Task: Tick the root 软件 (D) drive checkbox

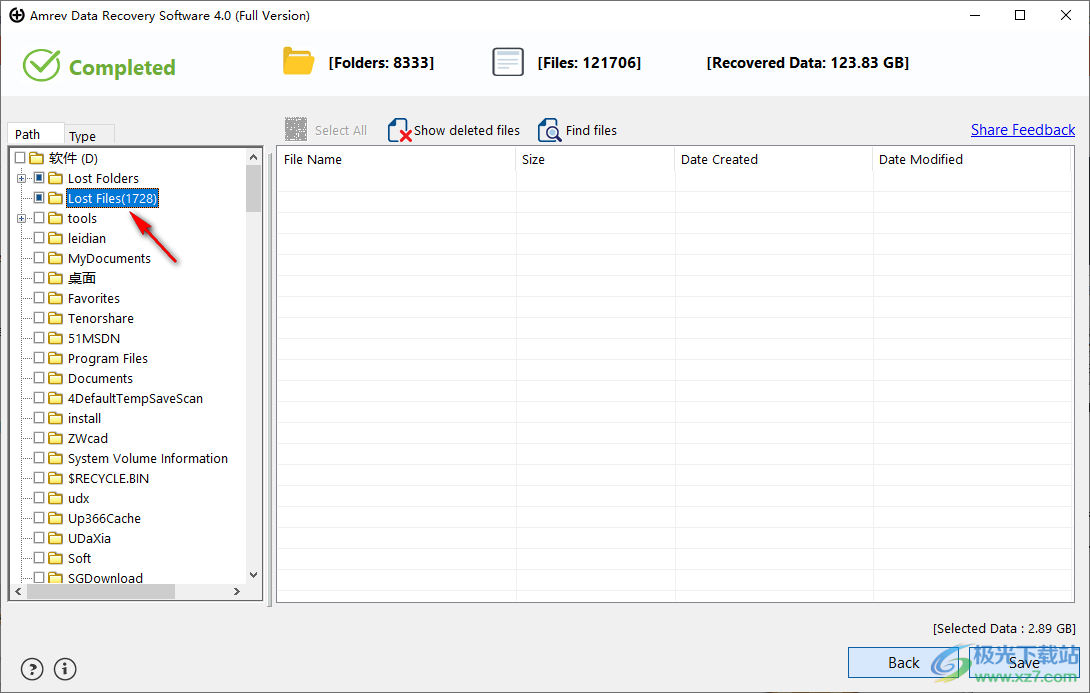Action: (x=20, y=158)
